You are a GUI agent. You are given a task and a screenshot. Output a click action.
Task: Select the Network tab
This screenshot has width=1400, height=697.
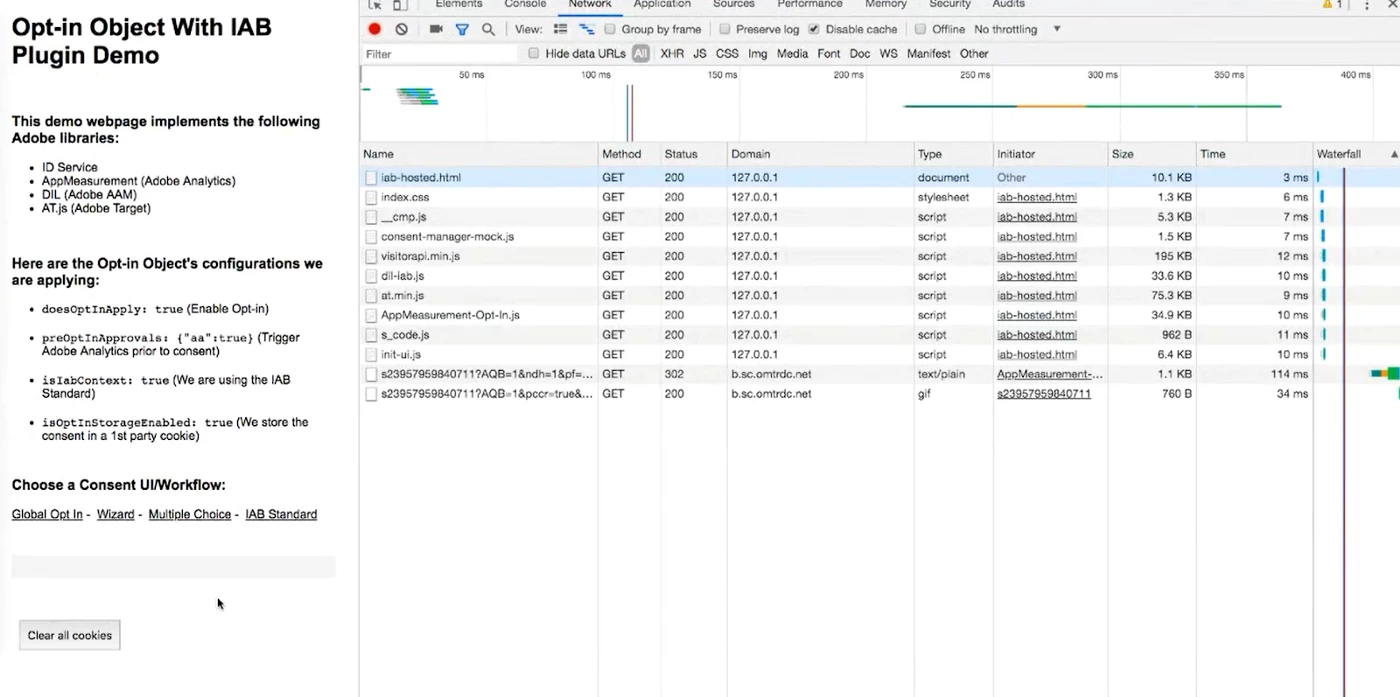[x=590, y=5]
